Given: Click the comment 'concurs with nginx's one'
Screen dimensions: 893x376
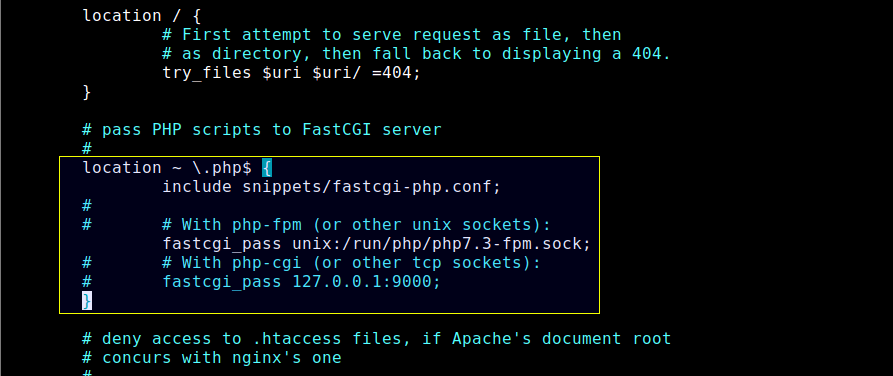Looking at the screenshot, I should (x=212, y=358).
